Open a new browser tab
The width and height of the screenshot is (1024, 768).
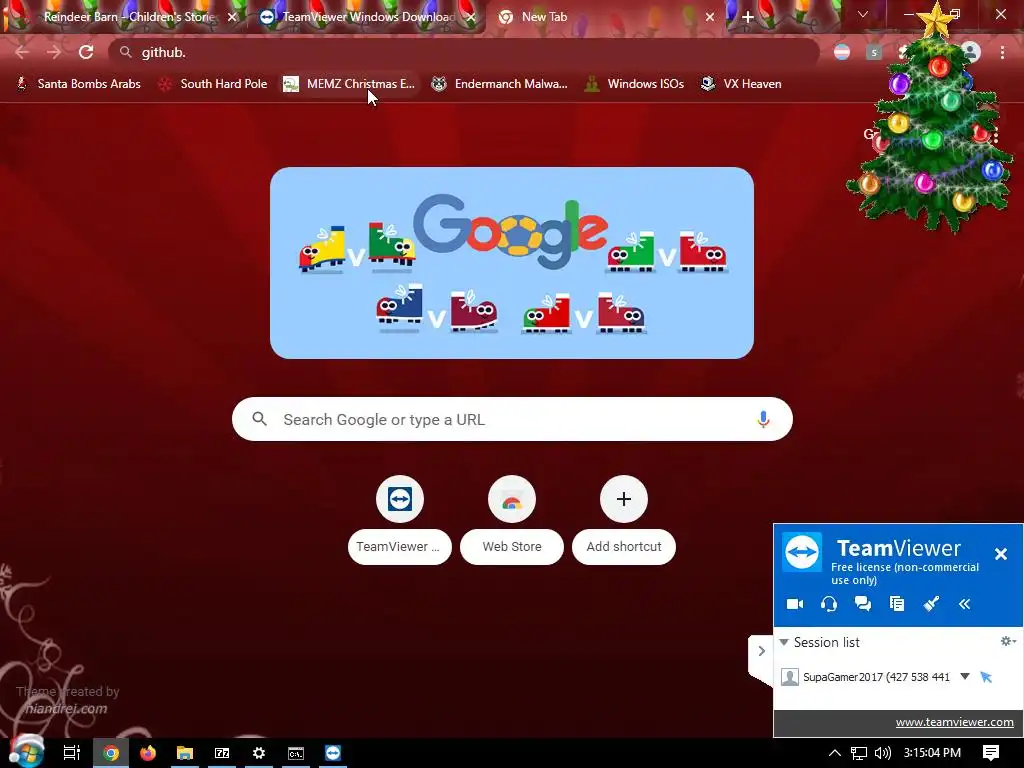coord(748,17)
